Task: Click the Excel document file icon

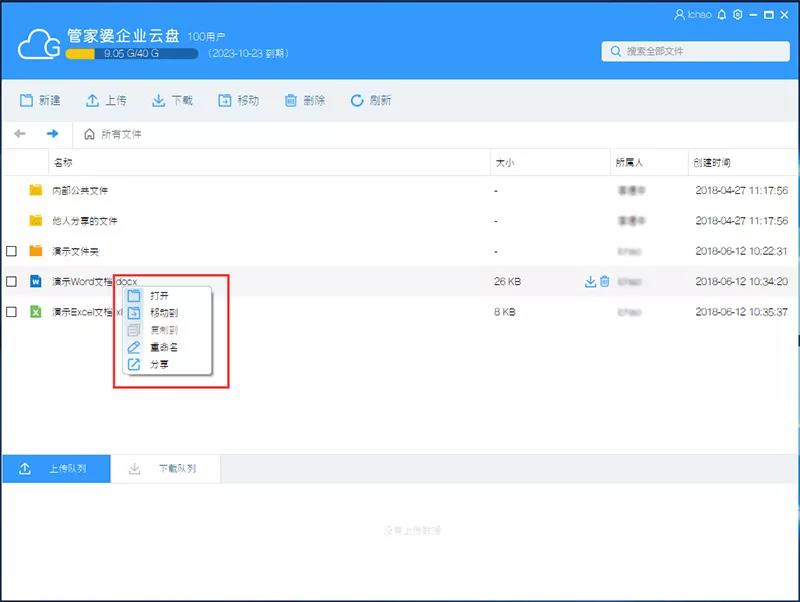Action: [x=36, y=312]
